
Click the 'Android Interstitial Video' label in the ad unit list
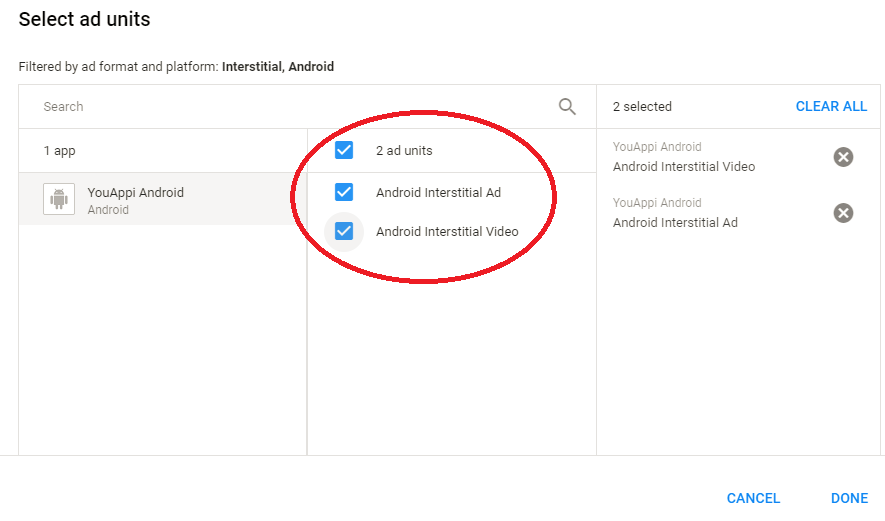447,231
